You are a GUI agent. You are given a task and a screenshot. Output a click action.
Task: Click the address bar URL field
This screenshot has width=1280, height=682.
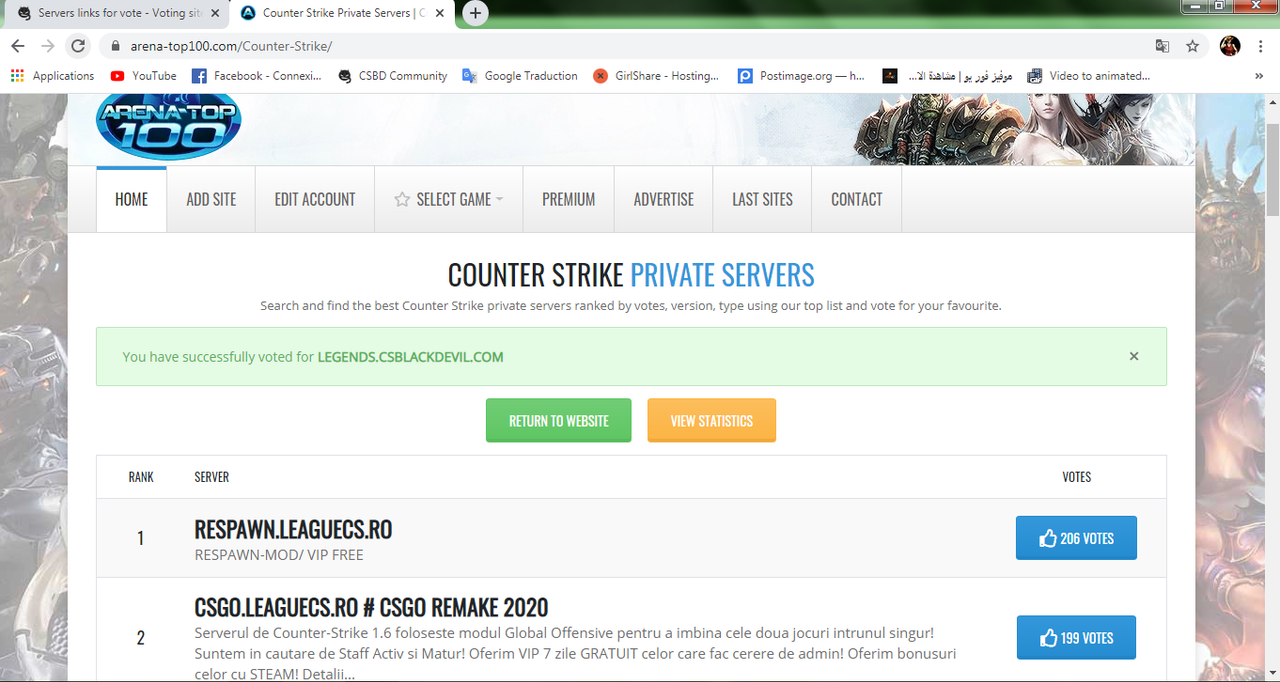630,46
